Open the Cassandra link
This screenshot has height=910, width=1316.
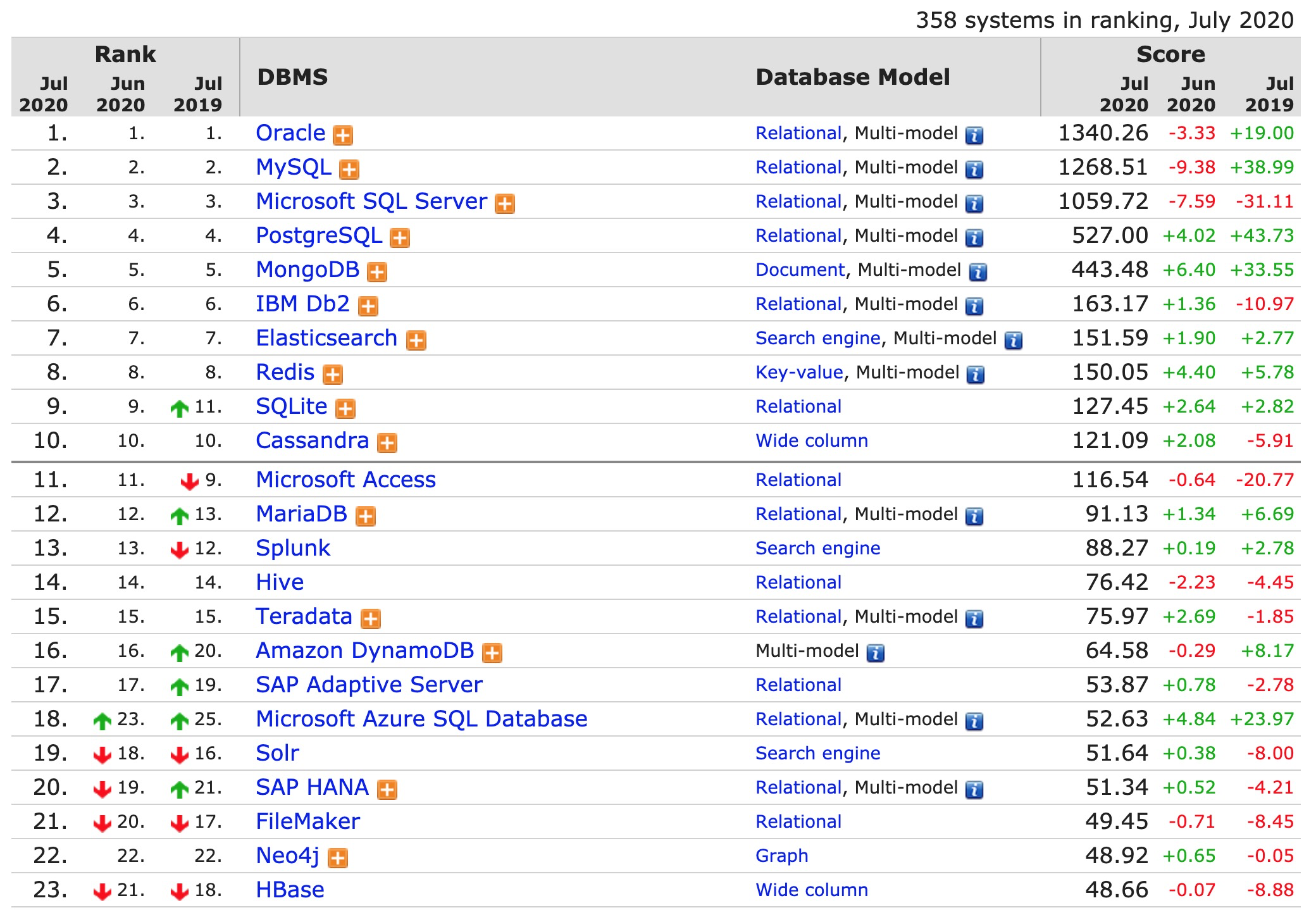[x=313, y=440]
